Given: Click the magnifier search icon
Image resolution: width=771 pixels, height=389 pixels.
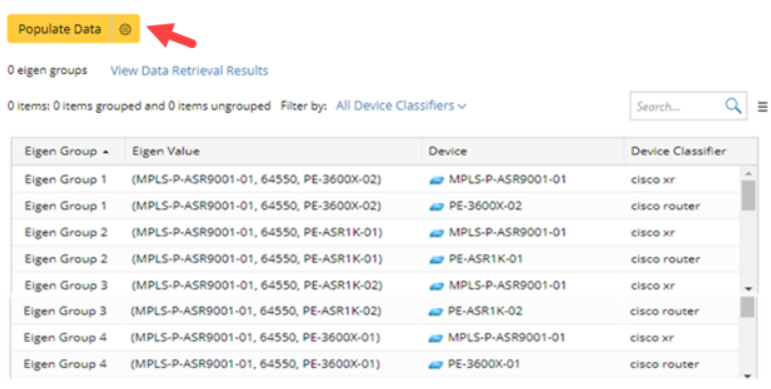Looking at the screenshot, I should (733, 105).
